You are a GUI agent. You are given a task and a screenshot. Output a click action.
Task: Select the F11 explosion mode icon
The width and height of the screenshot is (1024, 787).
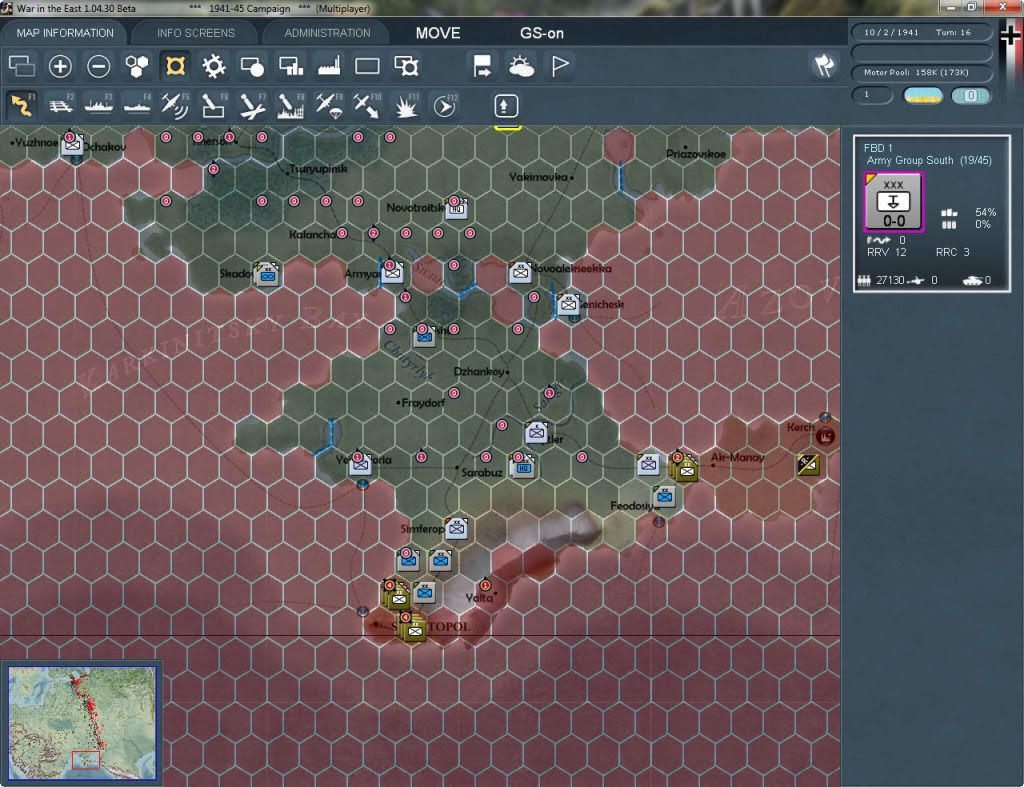[x=406, y=105]
